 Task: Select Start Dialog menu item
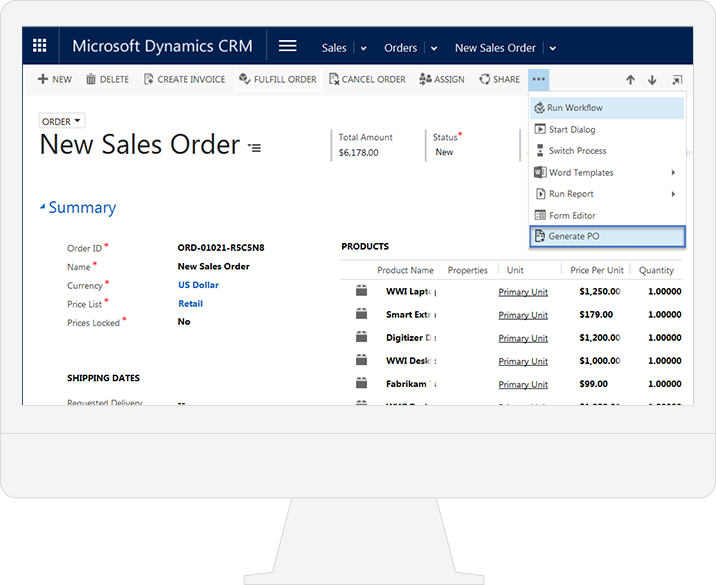[x=607, y=129]
